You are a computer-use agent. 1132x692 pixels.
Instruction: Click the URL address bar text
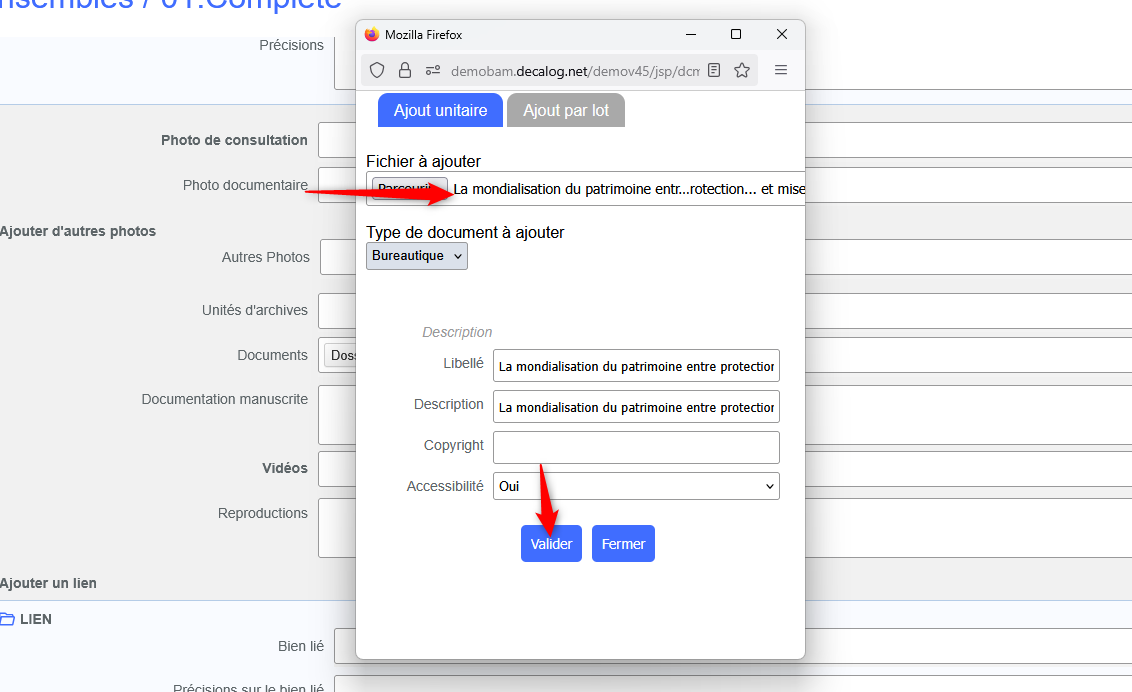pyautogui.click(x=575, y=71)
